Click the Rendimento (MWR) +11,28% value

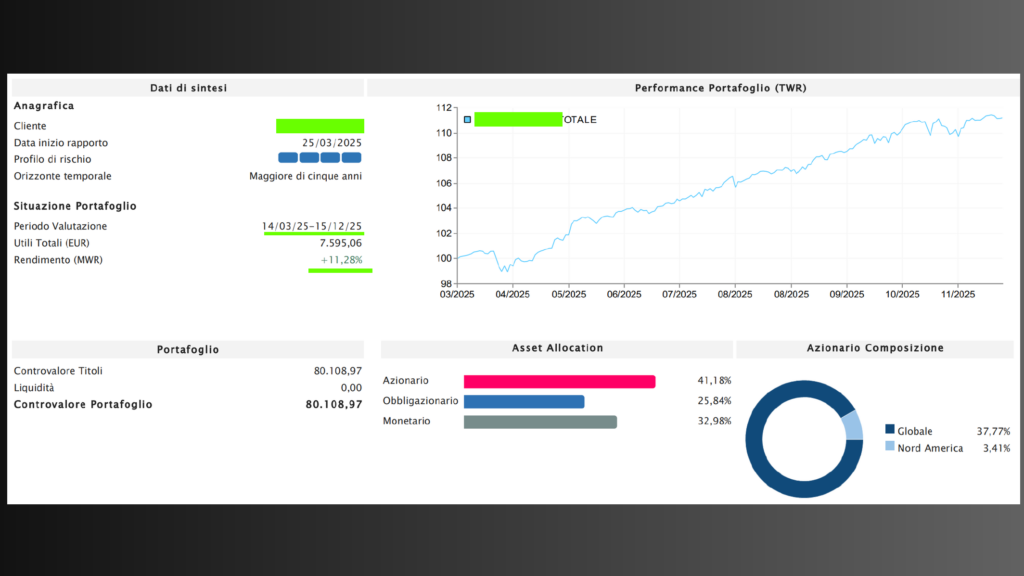tap(340, 260)
